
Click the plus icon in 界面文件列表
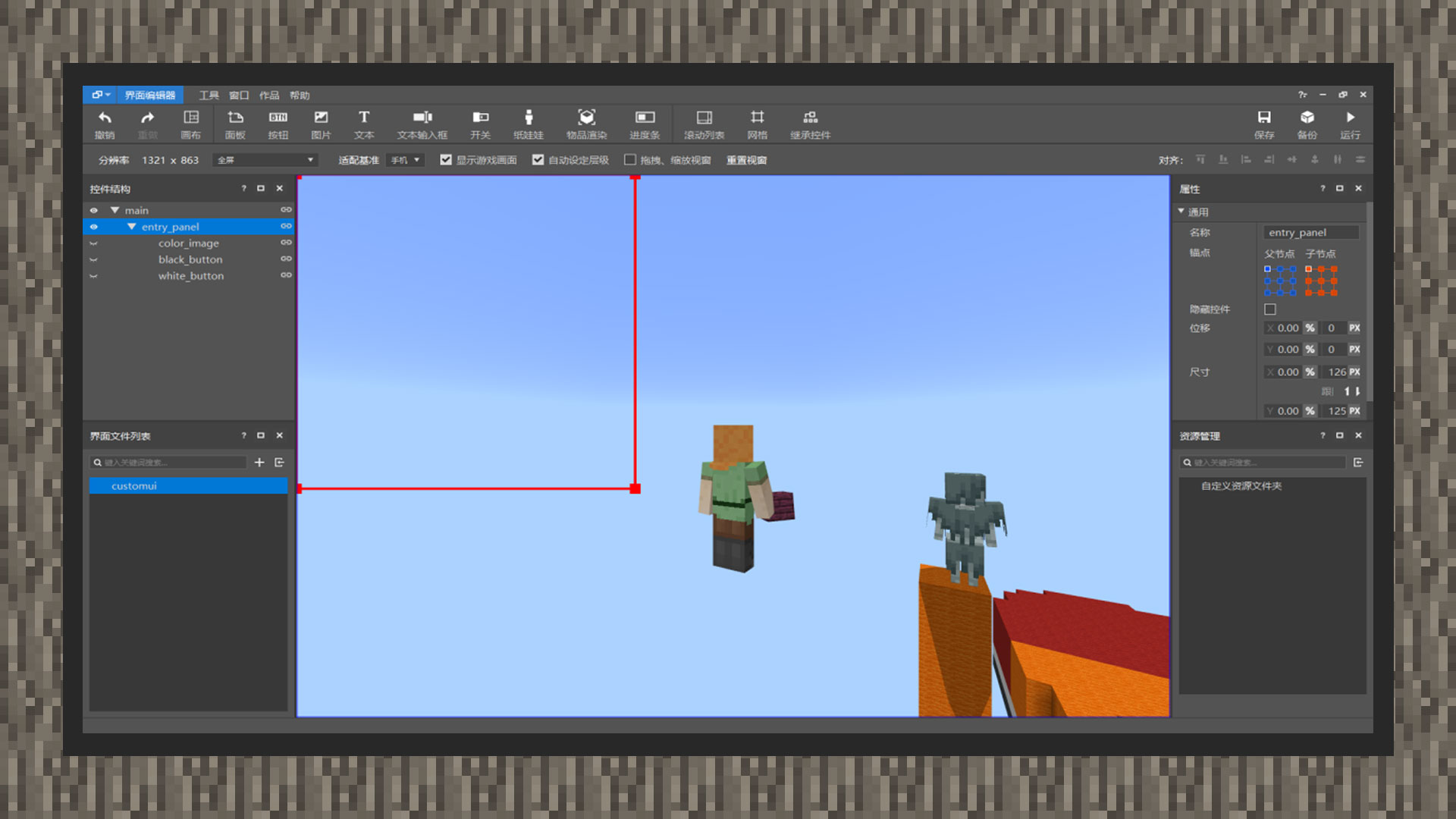(259, 463)
